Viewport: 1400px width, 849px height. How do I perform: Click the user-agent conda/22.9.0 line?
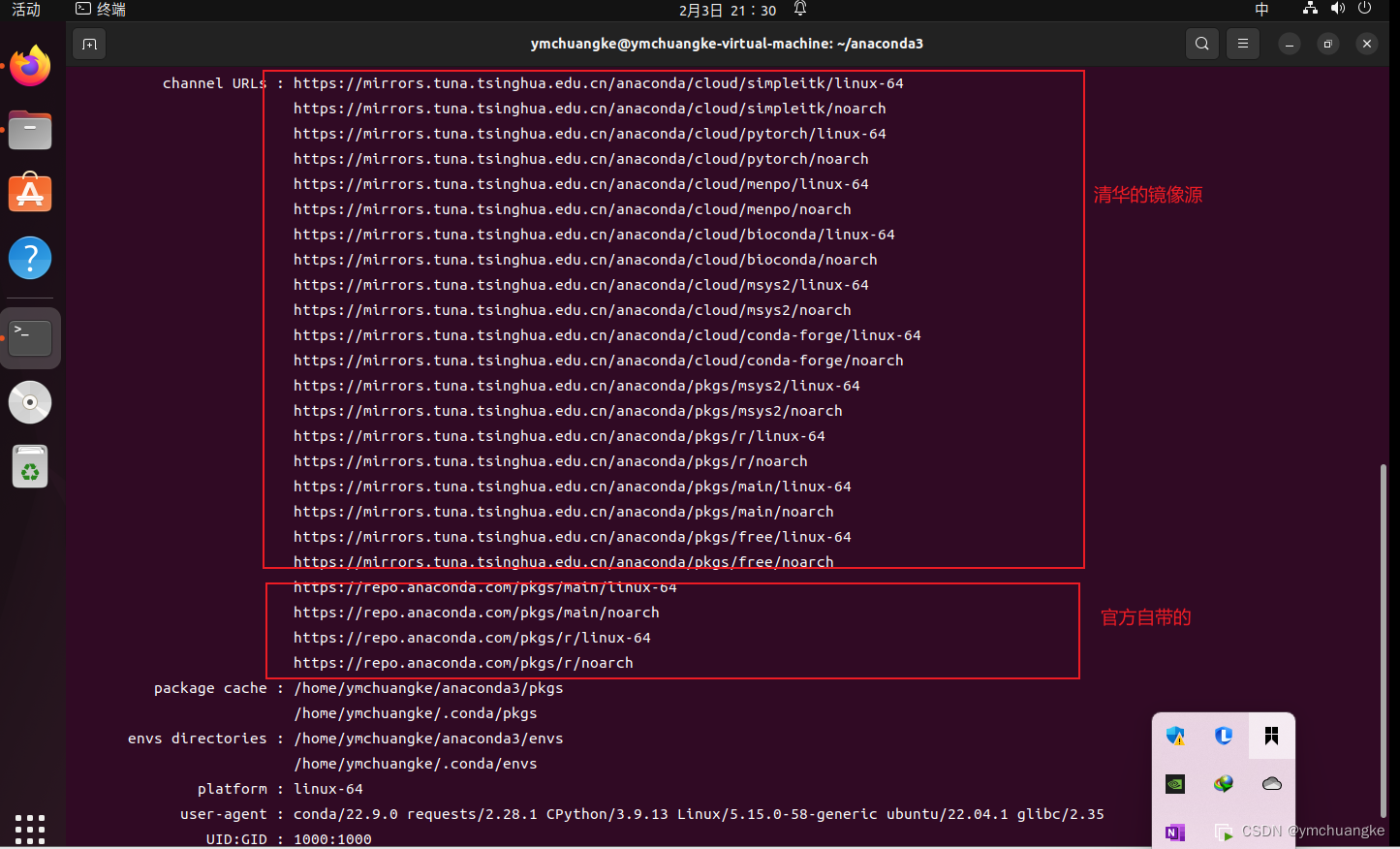click(699, 814)
